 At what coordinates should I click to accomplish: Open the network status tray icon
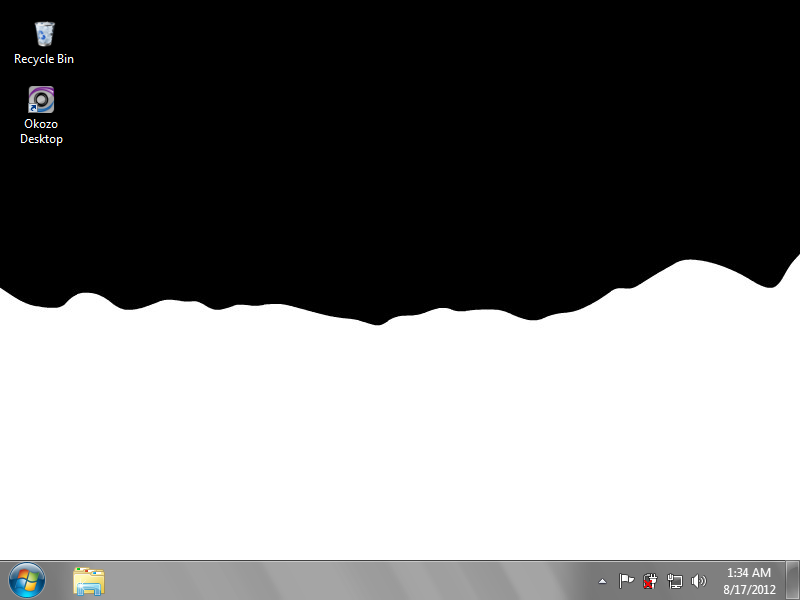674,581
